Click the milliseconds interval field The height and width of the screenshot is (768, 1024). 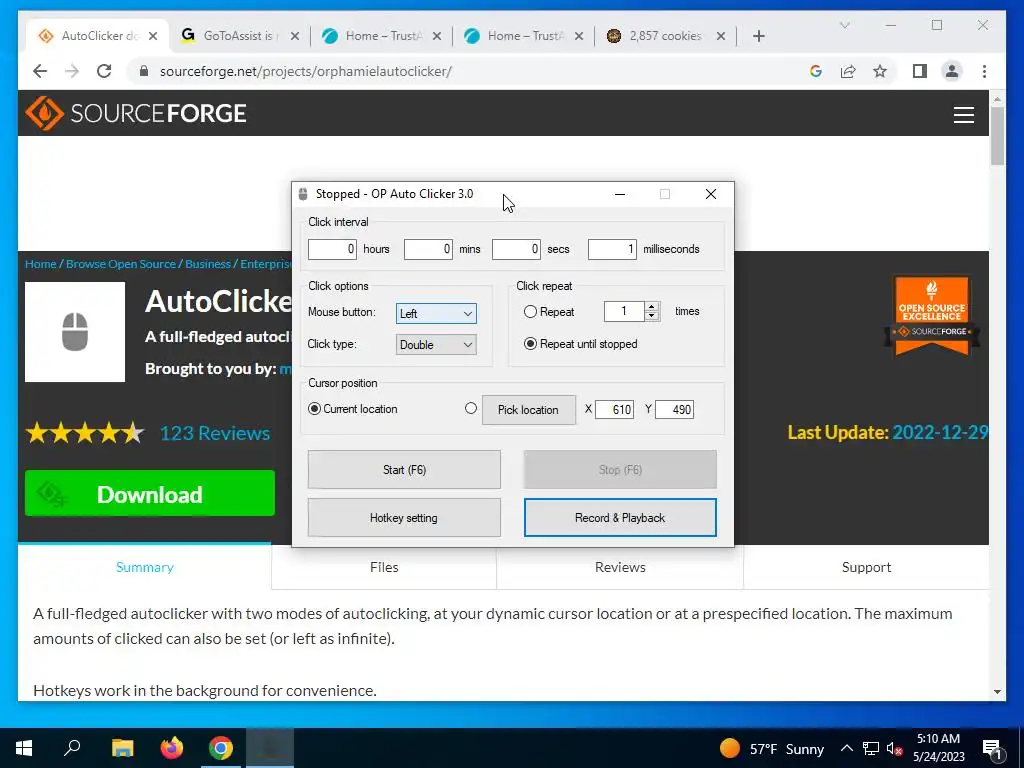612,249
